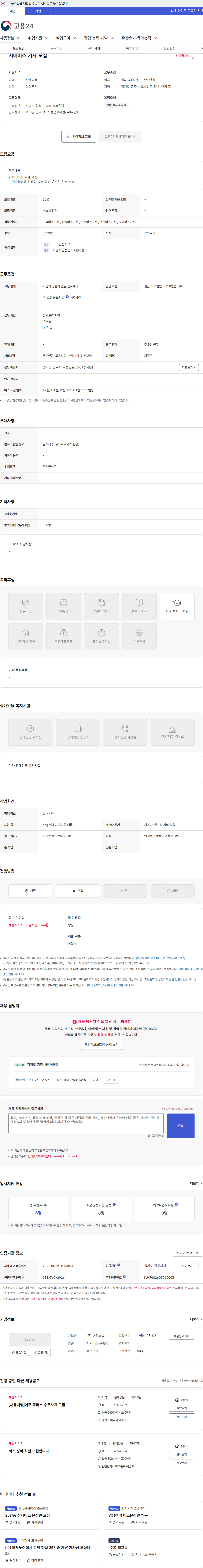Screen dimensions: 203x1568
Task: Jump to the 전형방법 section tab
Action: pyautogui.click(x=170, y=48)
